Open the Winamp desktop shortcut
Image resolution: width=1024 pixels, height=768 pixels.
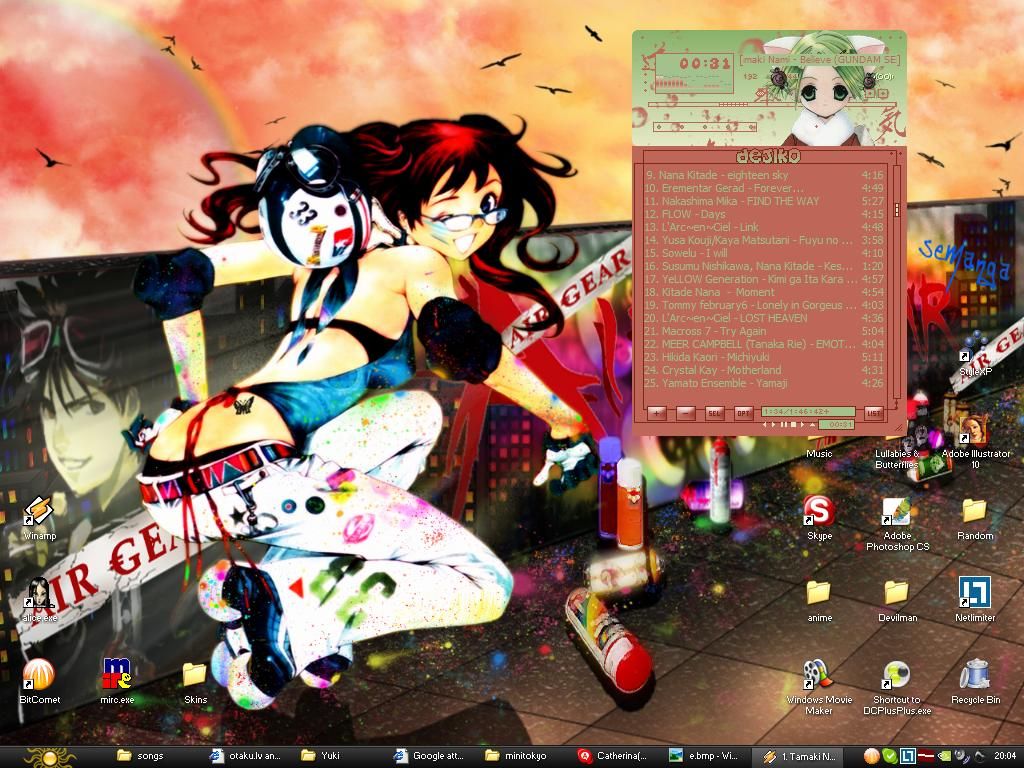click(39, 518)
